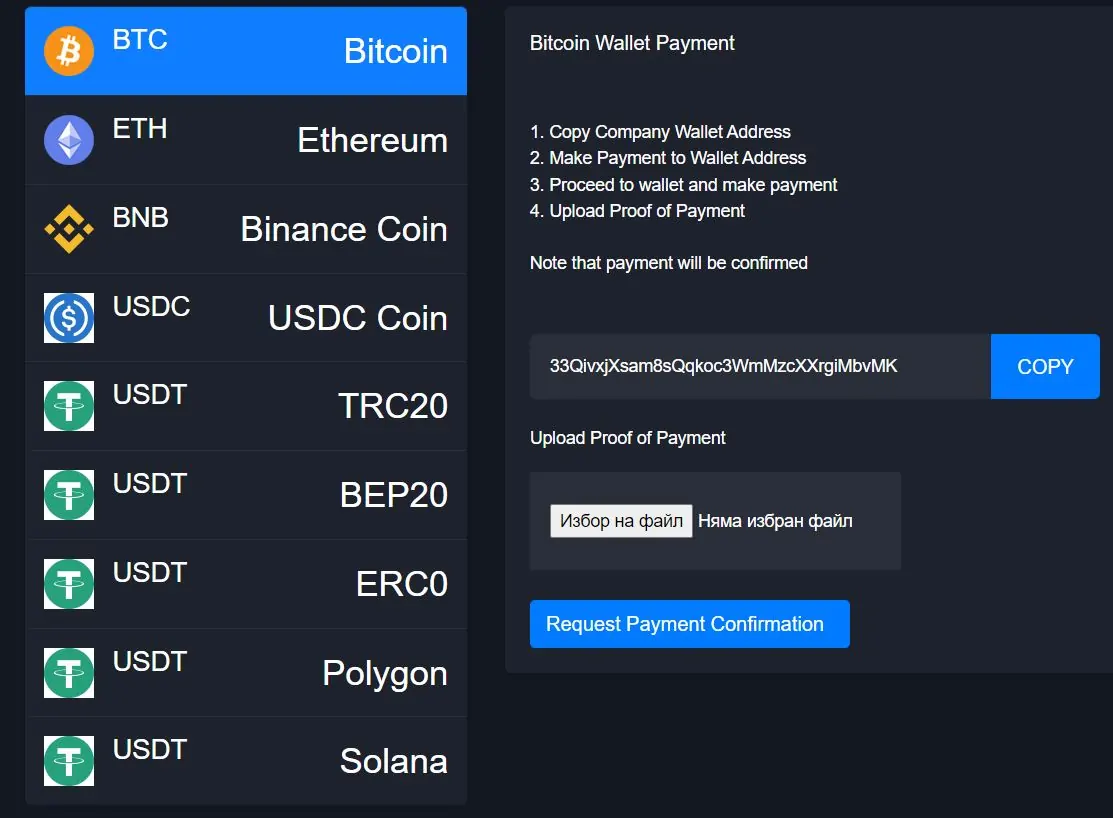Screen dimensions: 1113x818
Task: Select the active Bitcoin BTC tab
Action: pos(246,51)
